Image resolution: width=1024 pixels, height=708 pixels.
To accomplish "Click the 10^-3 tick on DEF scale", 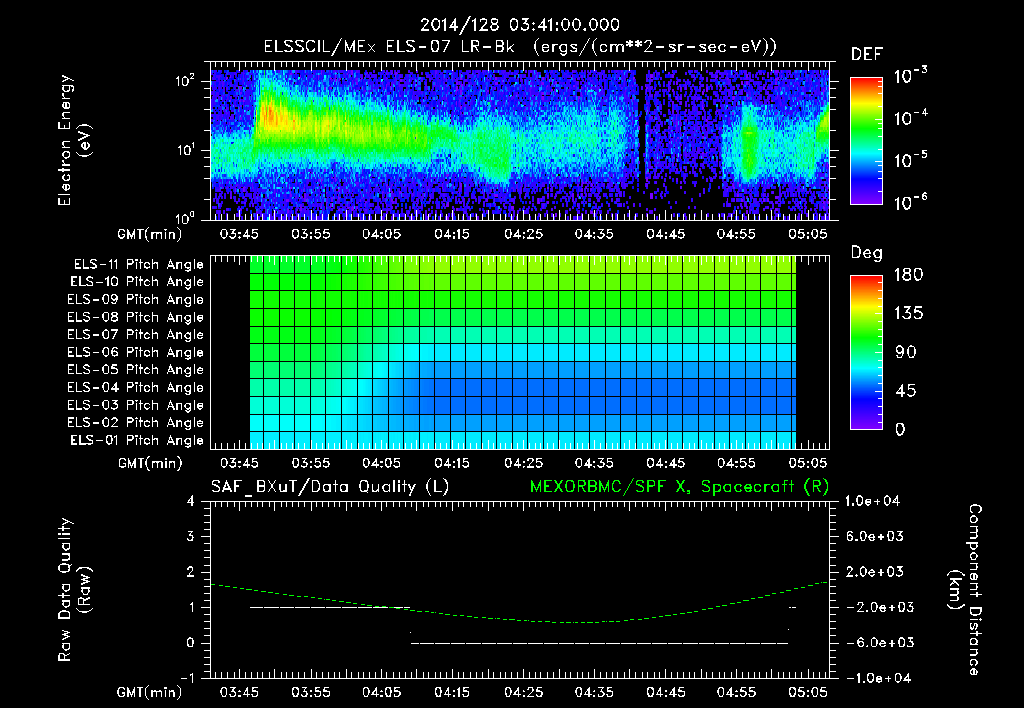I will pos(910,76).
